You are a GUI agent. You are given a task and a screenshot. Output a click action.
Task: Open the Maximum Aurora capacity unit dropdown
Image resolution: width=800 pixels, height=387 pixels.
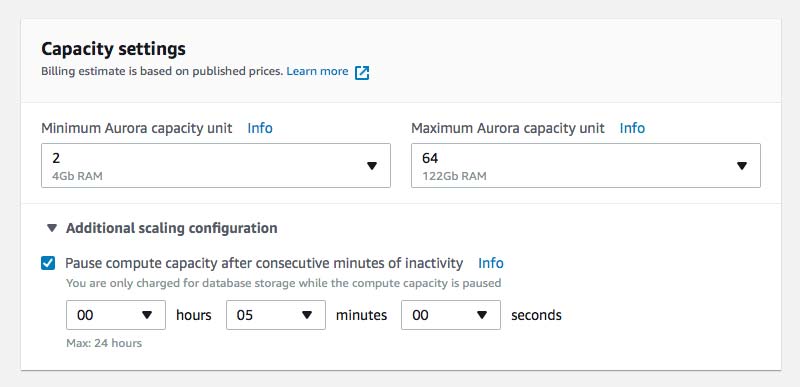click(x=586, y=165)
